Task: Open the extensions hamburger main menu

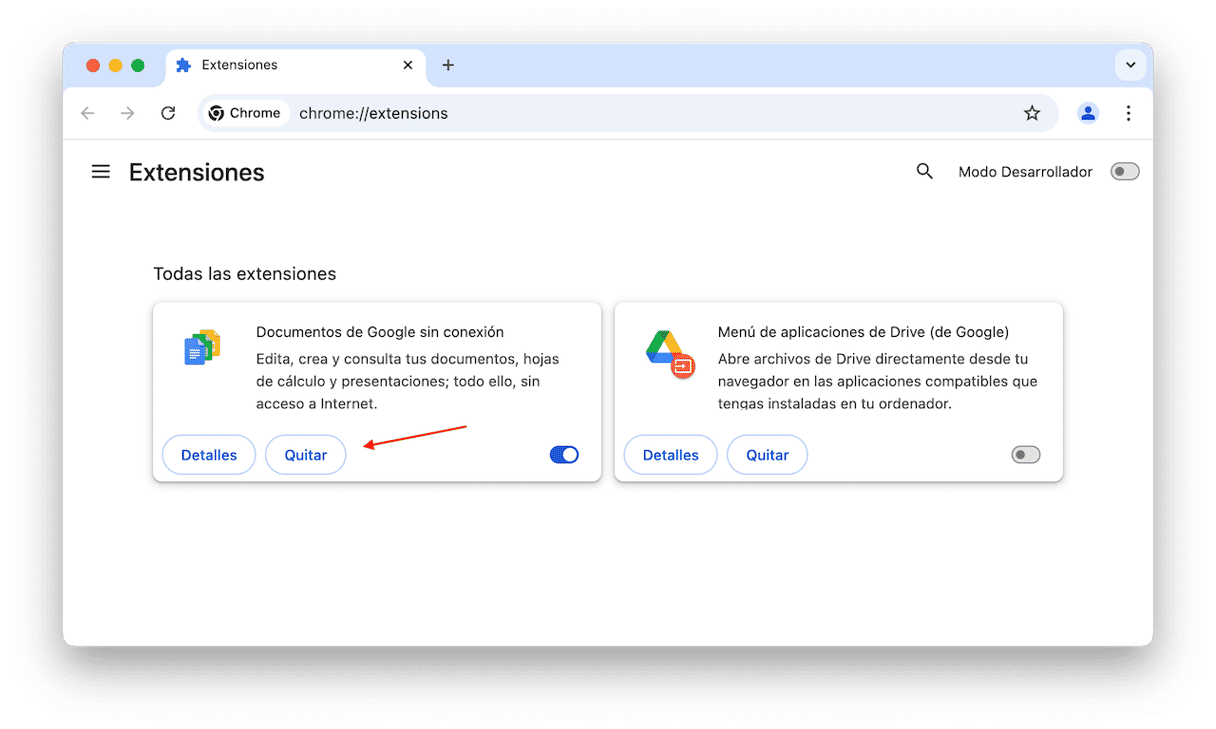Action: coord(101,172)
